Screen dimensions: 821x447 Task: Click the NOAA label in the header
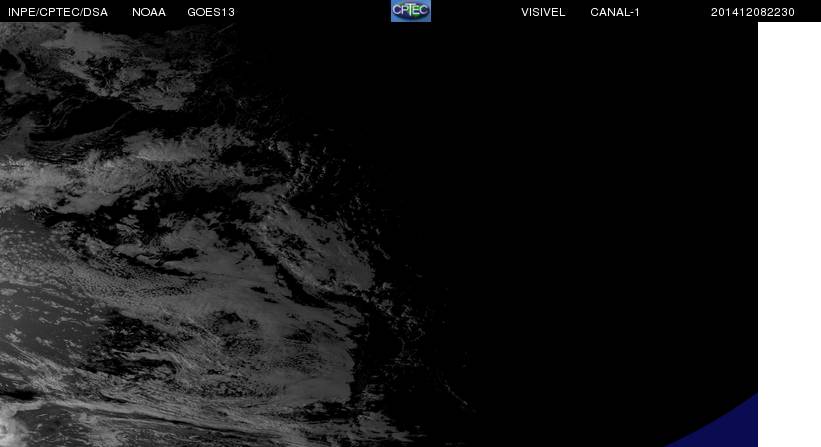[x=149, y=12]
